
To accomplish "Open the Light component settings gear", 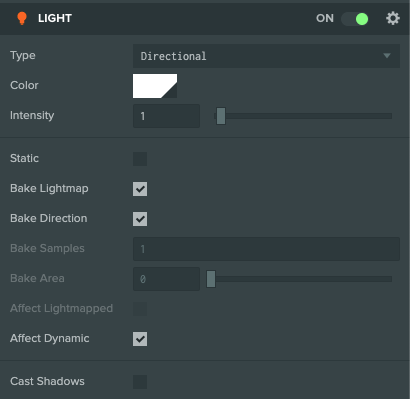I will click(x=393, y=18).
